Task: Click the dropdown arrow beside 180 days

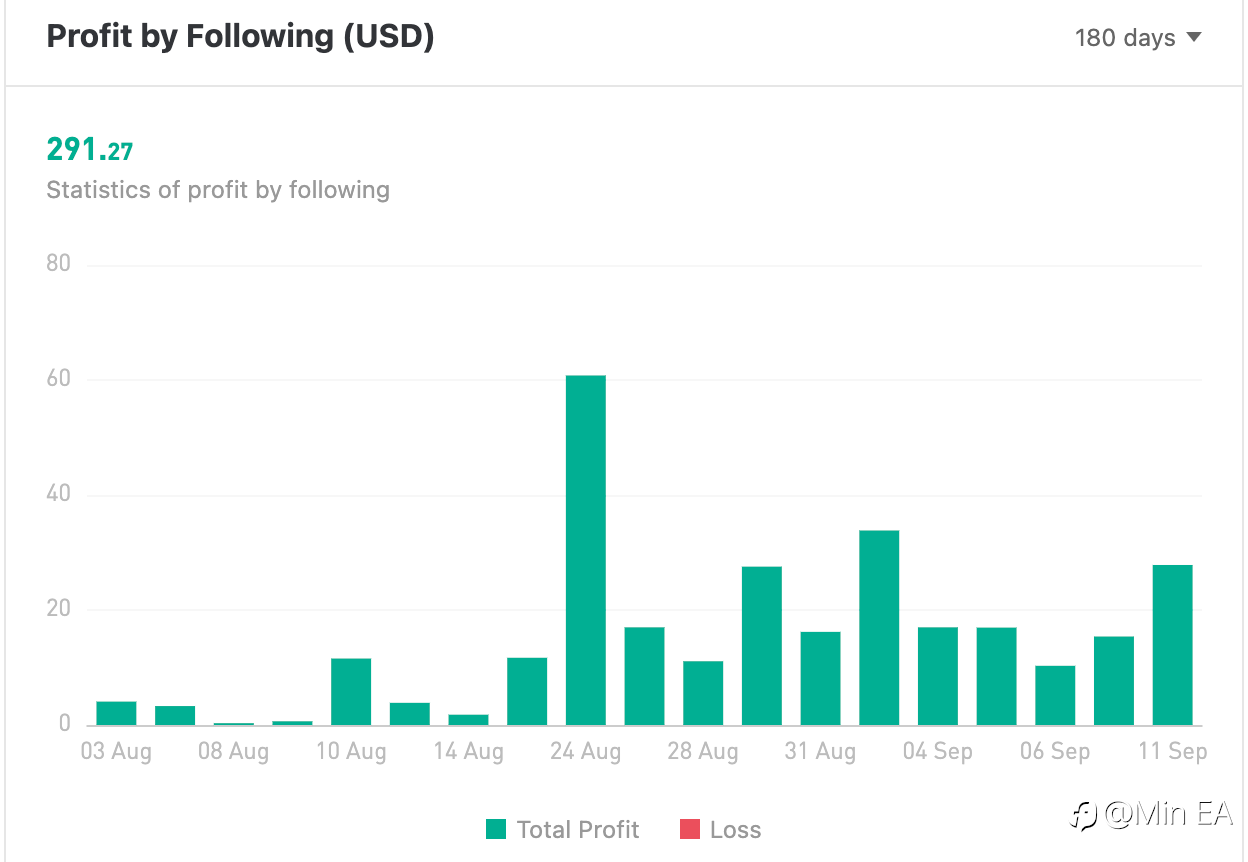Action: (1193, 38)
